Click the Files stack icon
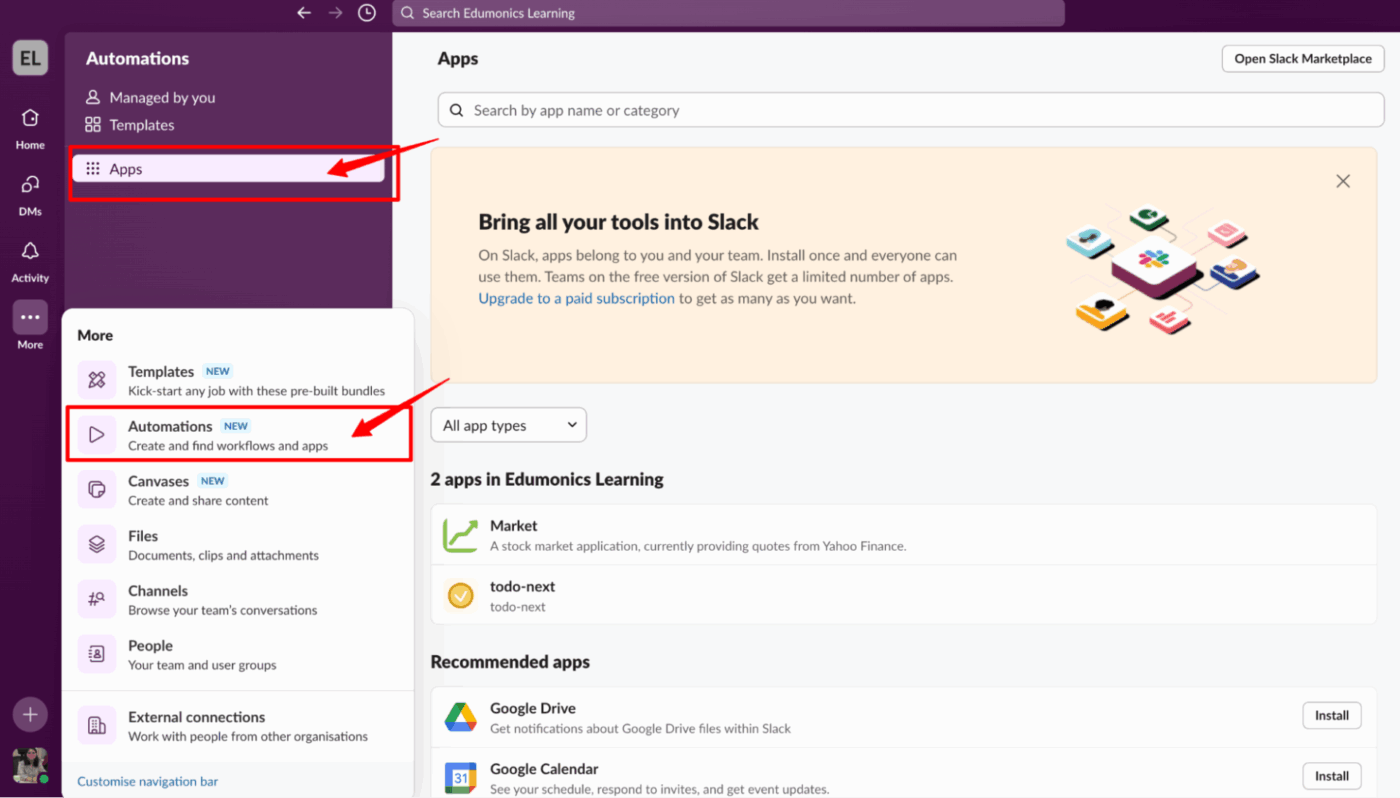The image size is (1400, 798). pyautogui.click(x=97, y=545)
